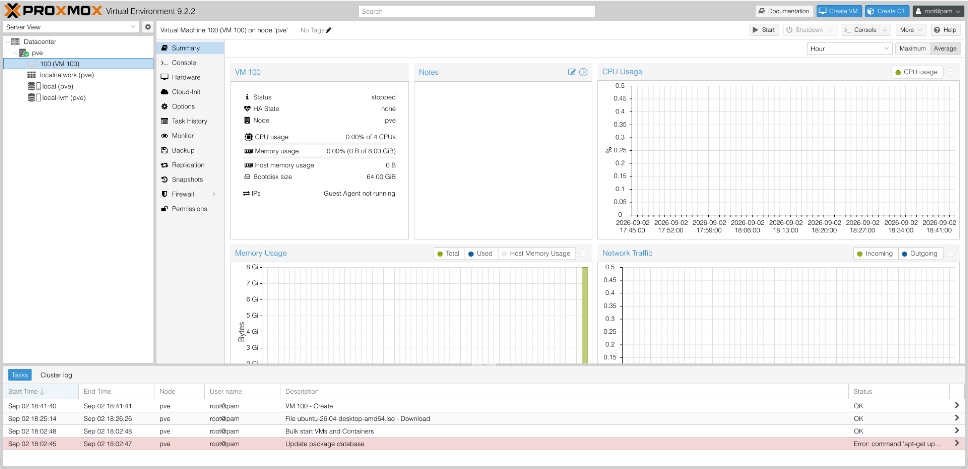Collapse the pve tree node
Image resolution: width=968 pixels, height=469 pixels.
pos(15,52)
